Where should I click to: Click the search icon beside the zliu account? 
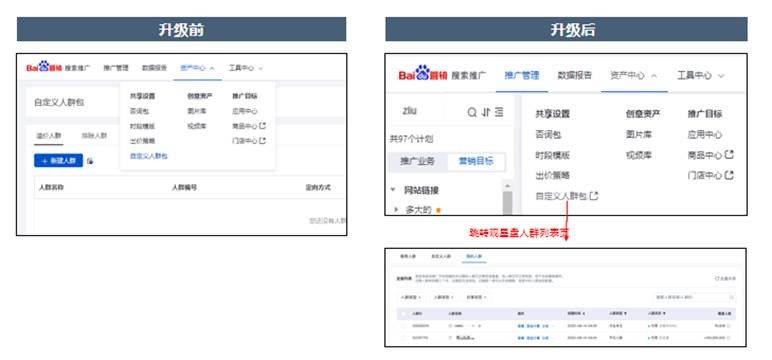(x=472, y=113)
